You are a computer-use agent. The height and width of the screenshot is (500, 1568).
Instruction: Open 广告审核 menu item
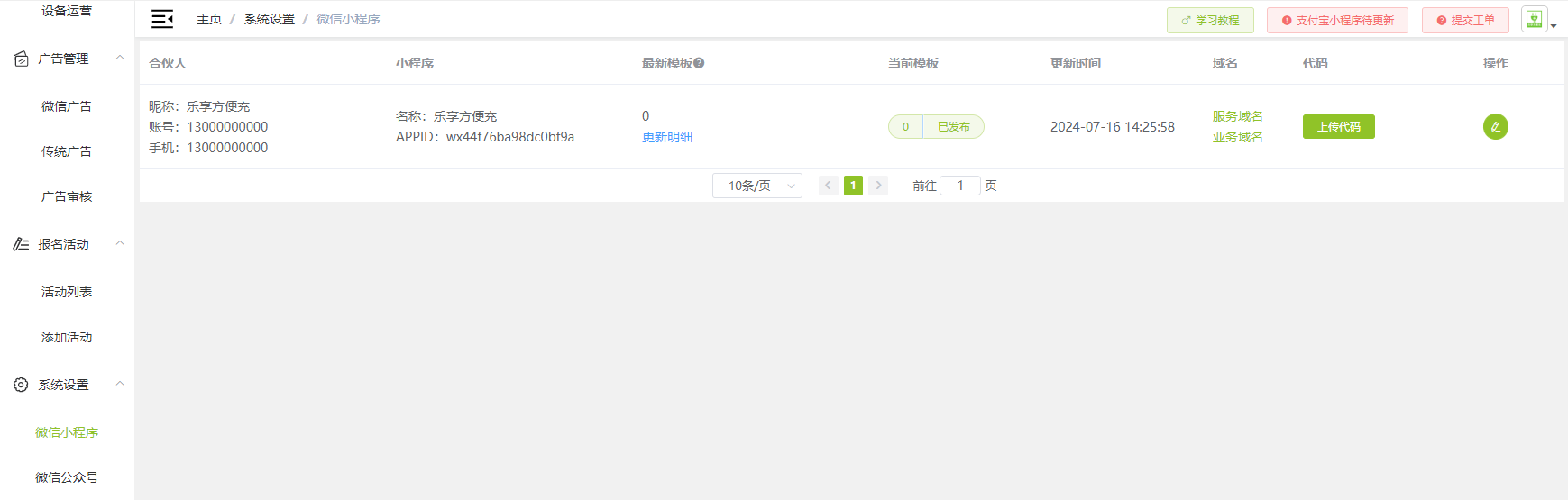[x=67, y=196]
